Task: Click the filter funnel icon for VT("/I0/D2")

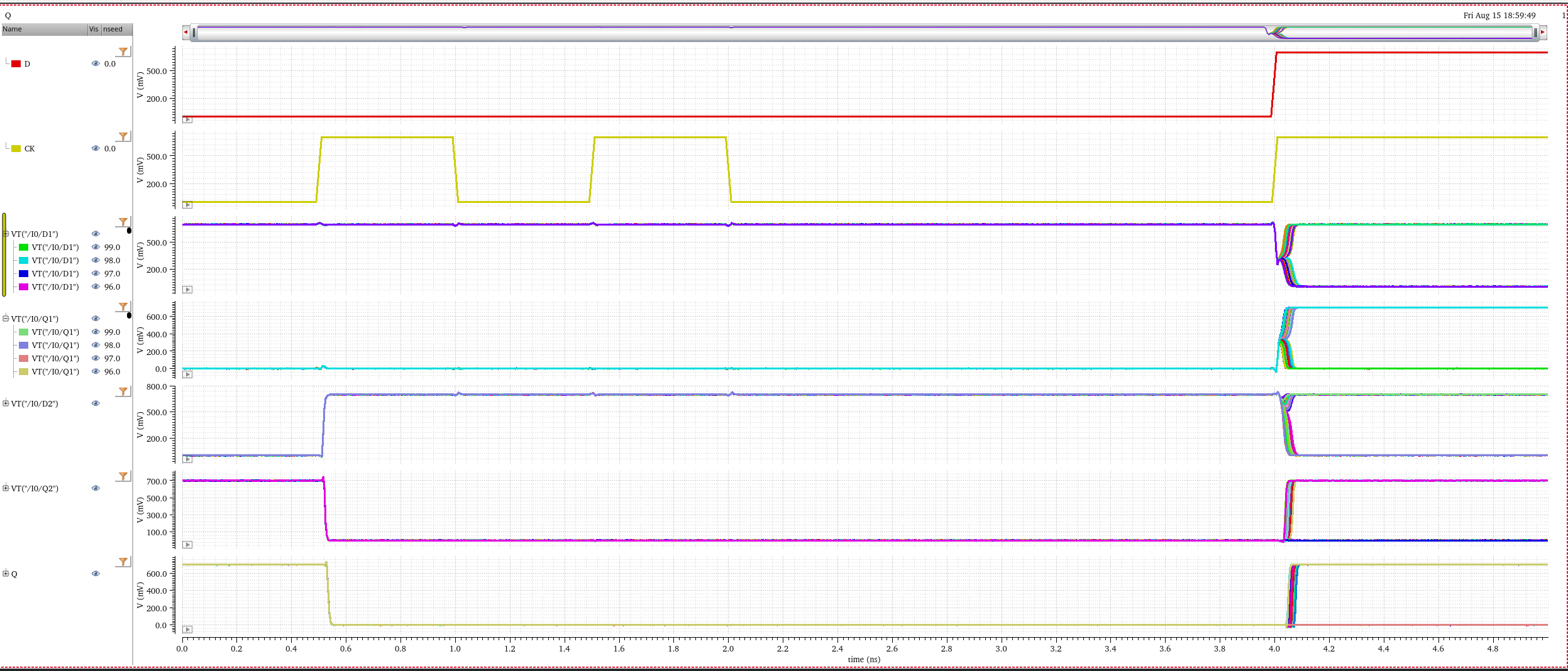Action: point(123,391)
